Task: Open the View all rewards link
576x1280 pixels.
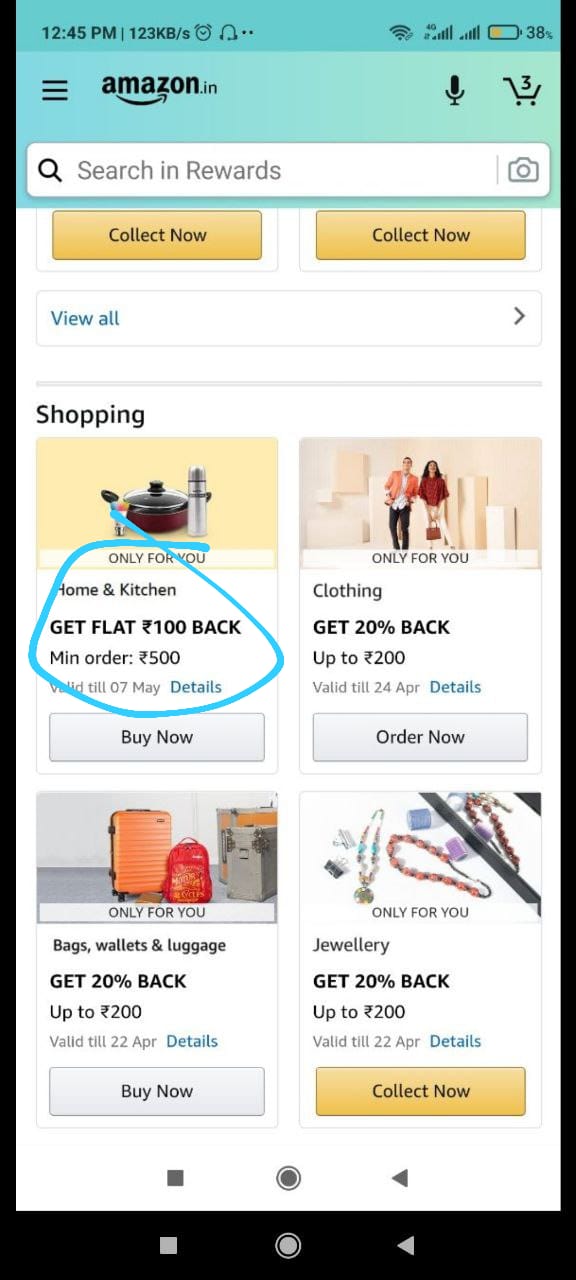Action: click(x=85, y=318)
